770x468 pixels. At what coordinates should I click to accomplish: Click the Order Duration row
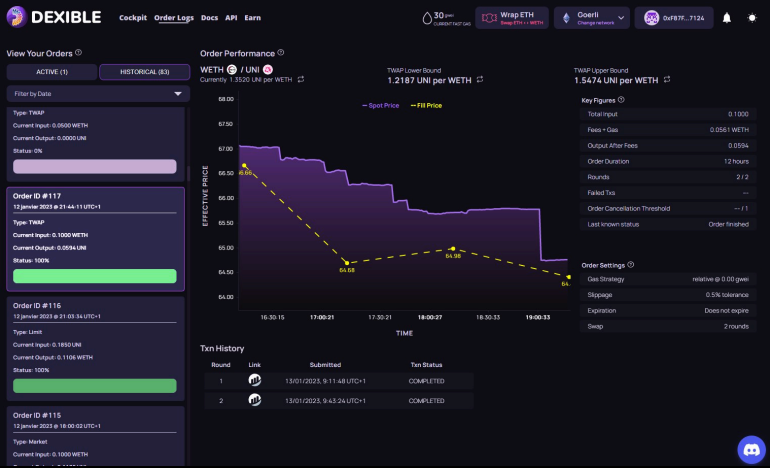(x=668, y=161)
